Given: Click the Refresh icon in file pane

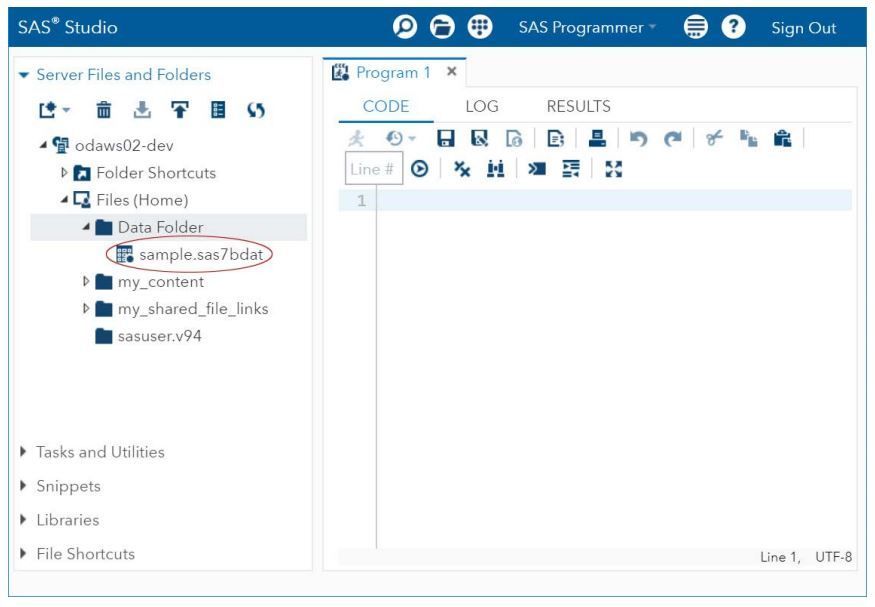Looking at the screenshot, I should pos(256,110).
